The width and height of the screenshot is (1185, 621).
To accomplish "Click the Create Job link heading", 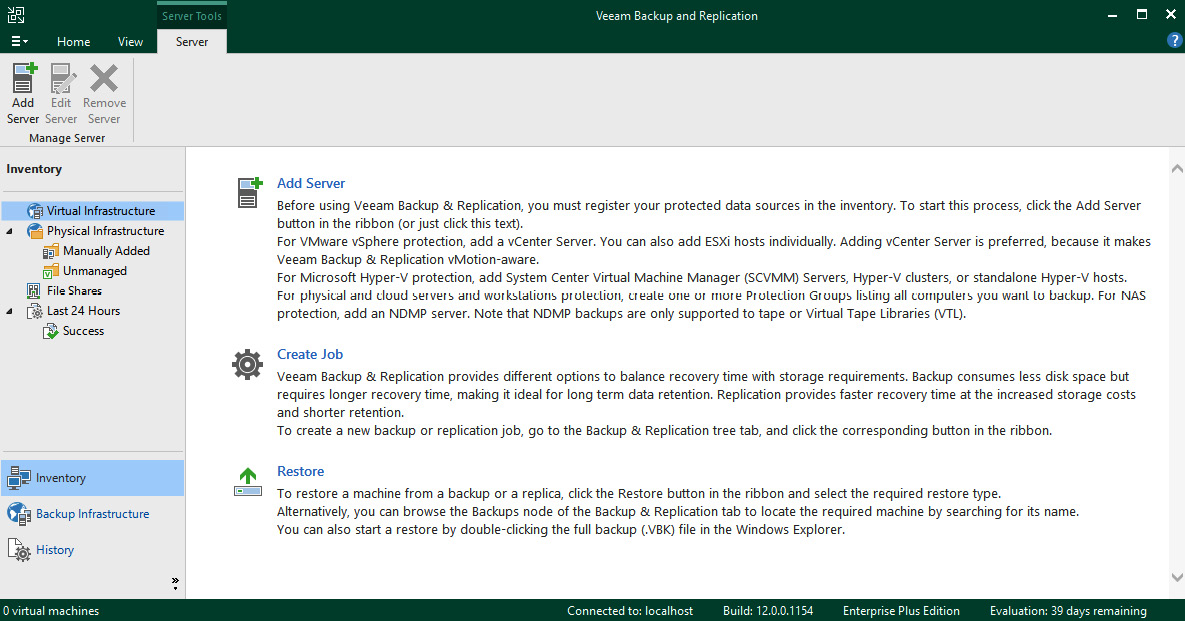I will (x=310, y=354).
